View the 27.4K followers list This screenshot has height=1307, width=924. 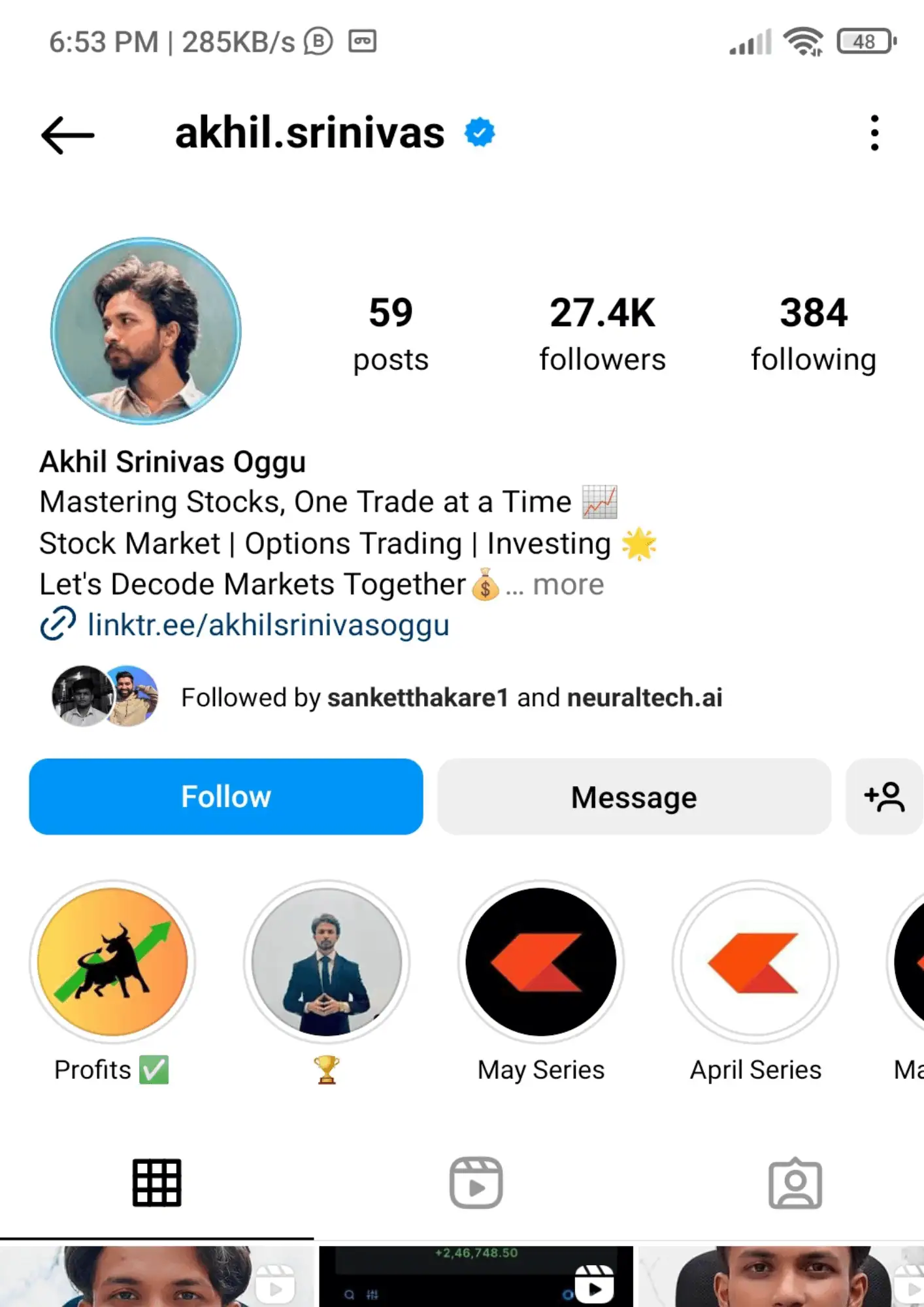click(x=602, y=333)
